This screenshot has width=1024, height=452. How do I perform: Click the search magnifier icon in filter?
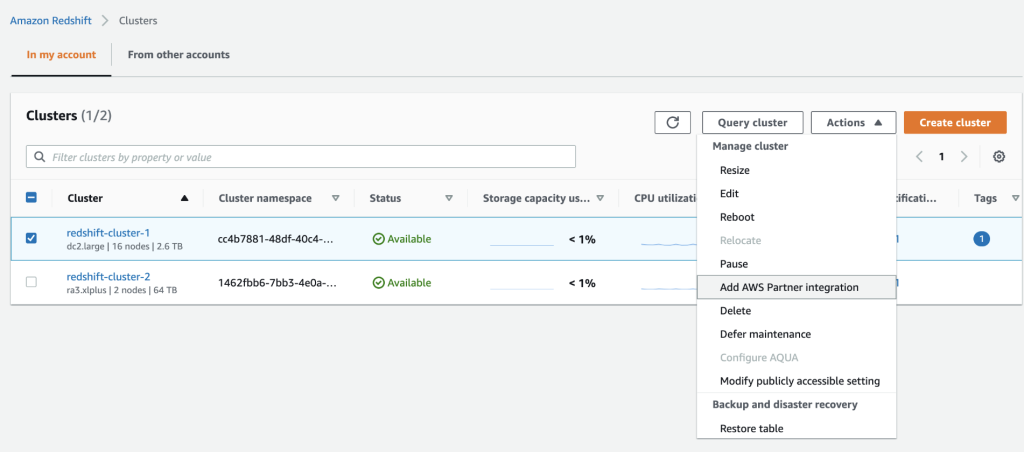[39, 157]
